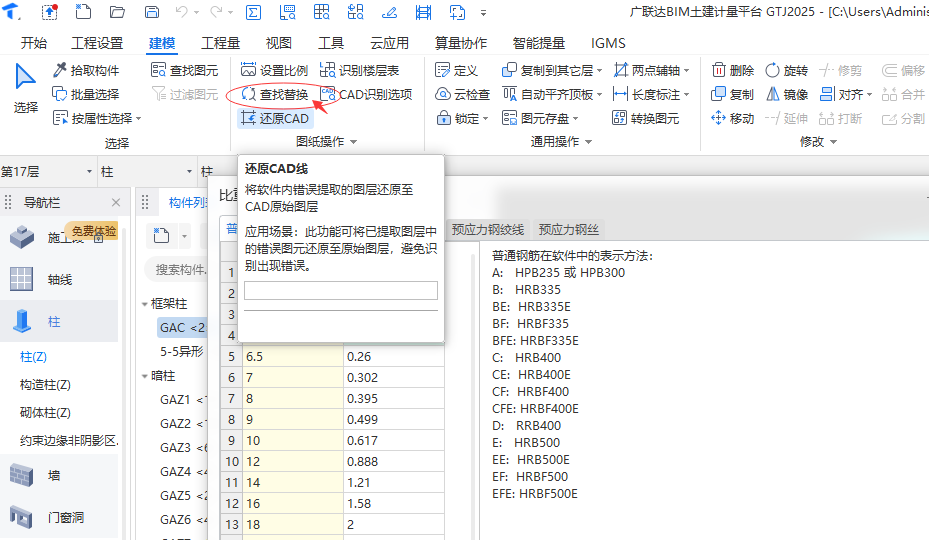Switch to 视图 ribbon tab
929x540 pixels.
278,43
